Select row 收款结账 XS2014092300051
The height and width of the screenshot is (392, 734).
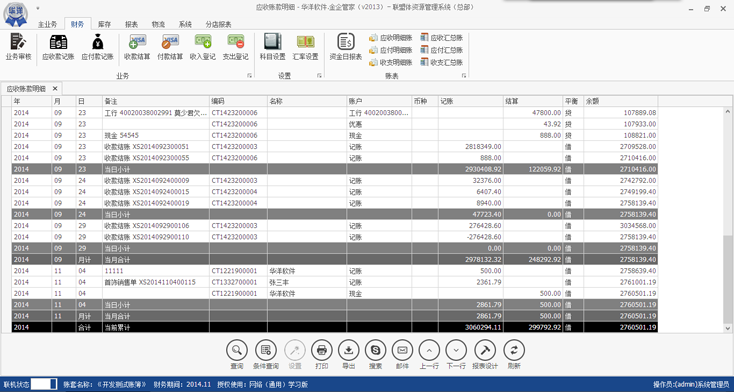pos(335,147)
